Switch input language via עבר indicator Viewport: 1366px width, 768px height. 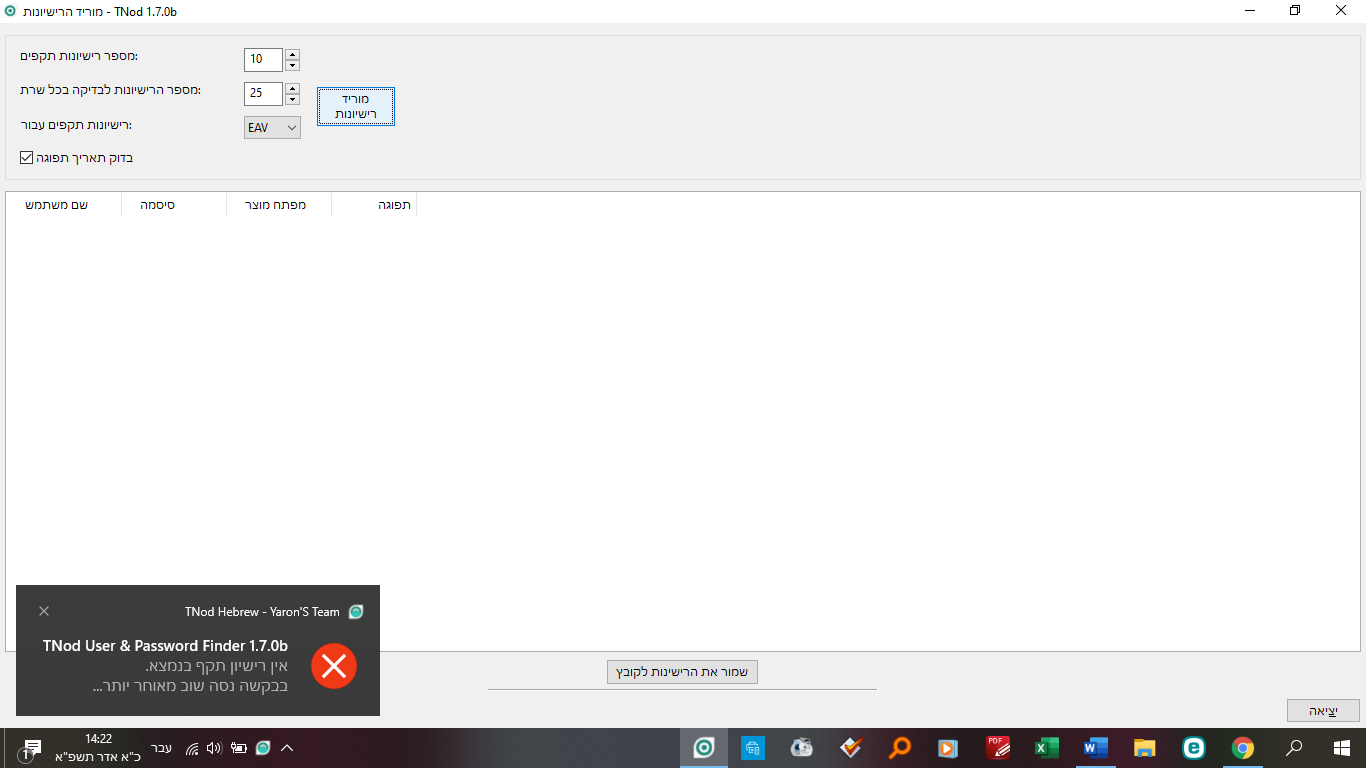[x=161, y=748]
